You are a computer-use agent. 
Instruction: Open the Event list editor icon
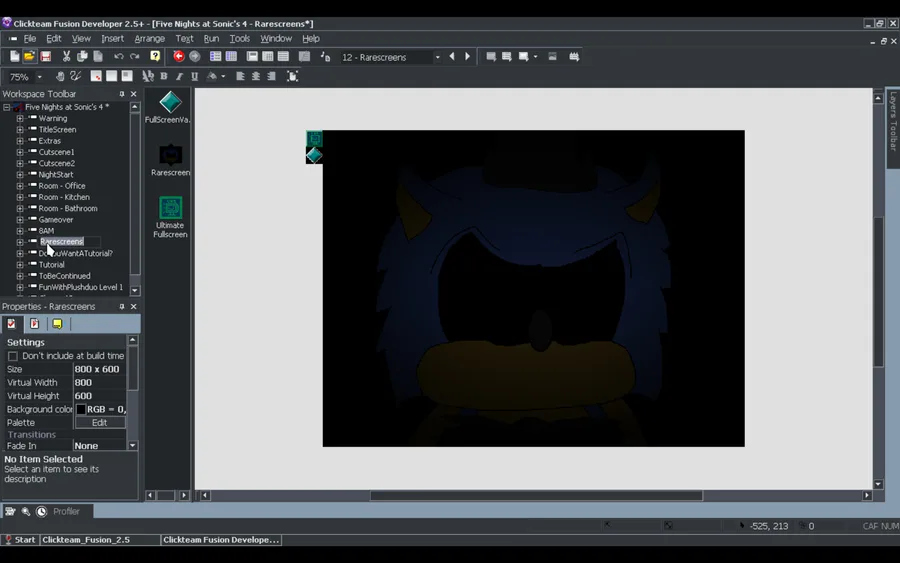pyautogui.click(x=284, y=56)
